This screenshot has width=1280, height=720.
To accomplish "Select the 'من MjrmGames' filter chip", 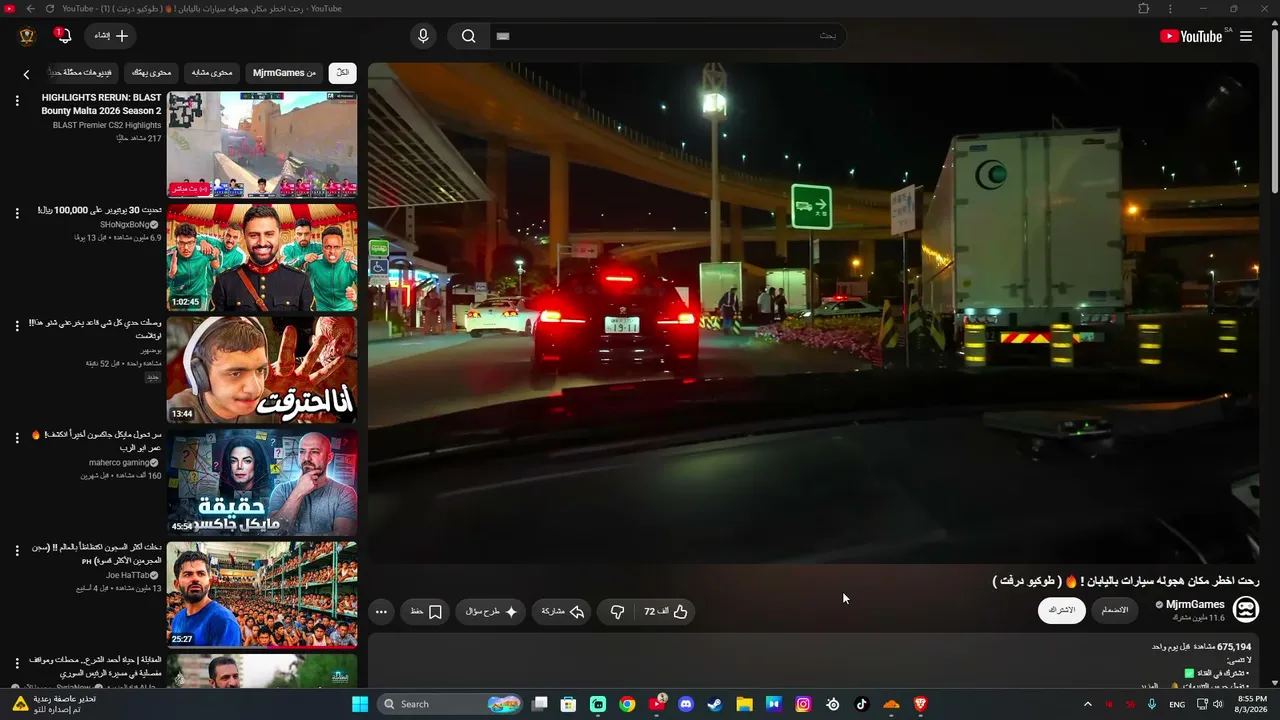I will click(284, 73).
